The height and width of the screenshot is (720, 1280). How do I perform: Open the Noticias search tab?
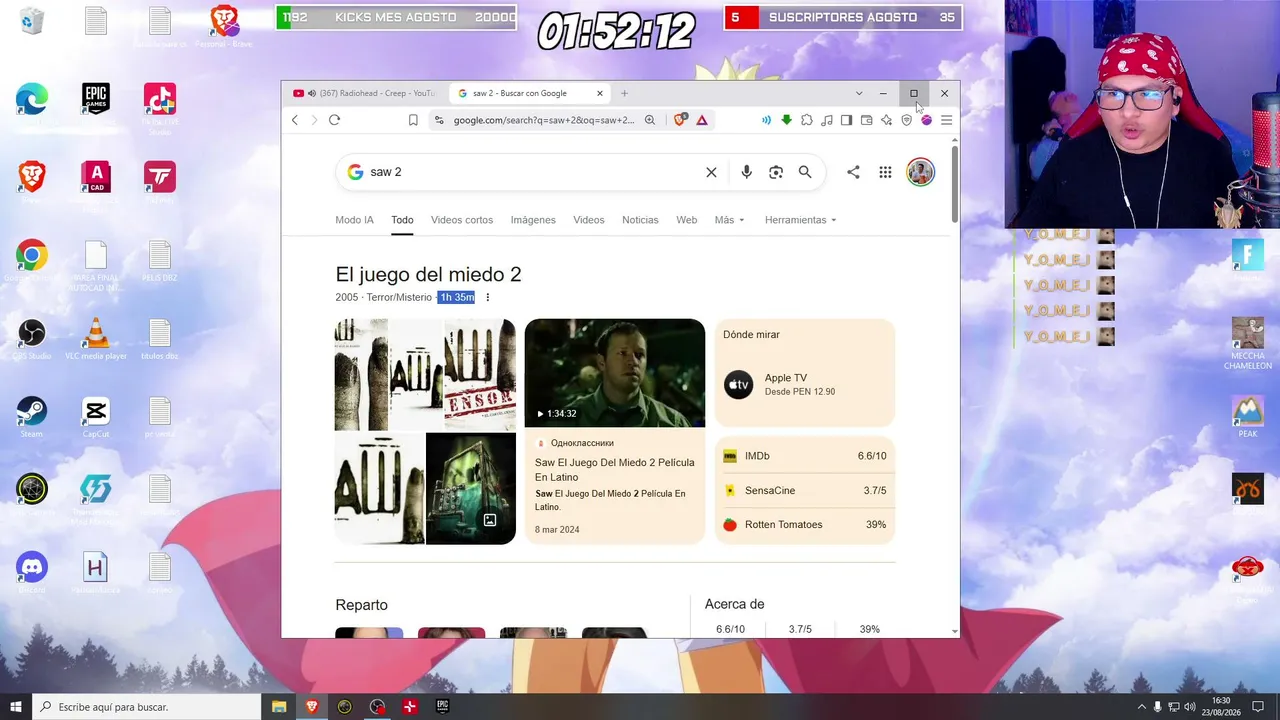pos(640,220)
